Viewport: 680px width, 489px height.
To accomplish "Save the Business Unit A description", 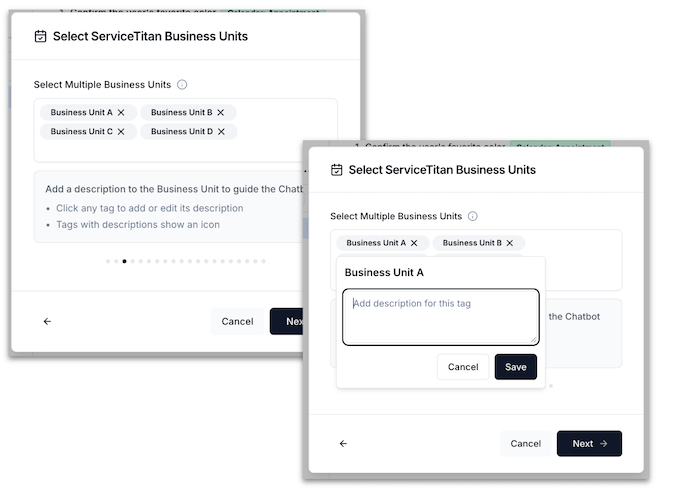I will (x=515, y=367).
